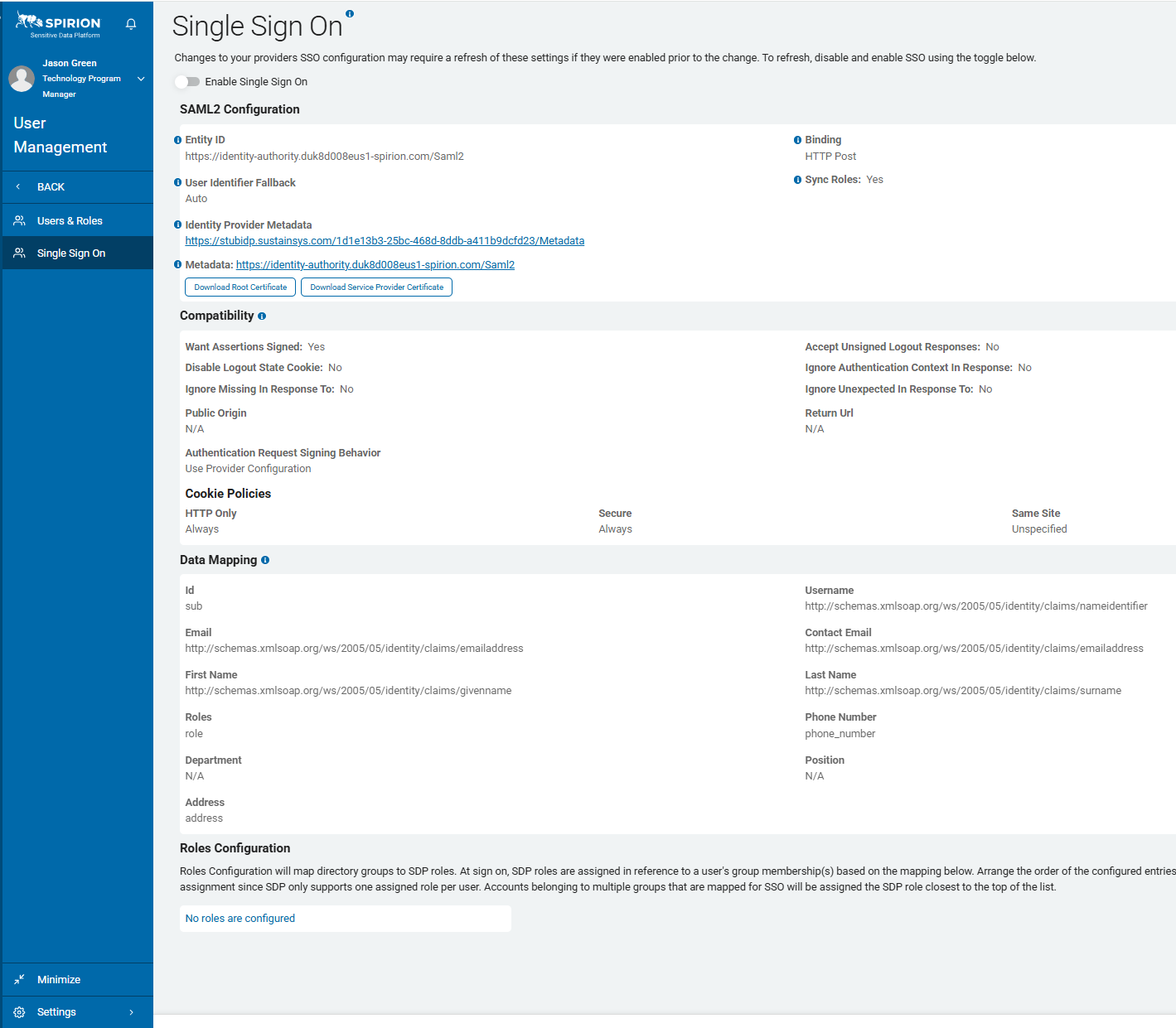The width and height of the screenshot is (1176, 1028).
Task: Click the 'Unspecified' Same Site value
Action: pos(1039,529)
